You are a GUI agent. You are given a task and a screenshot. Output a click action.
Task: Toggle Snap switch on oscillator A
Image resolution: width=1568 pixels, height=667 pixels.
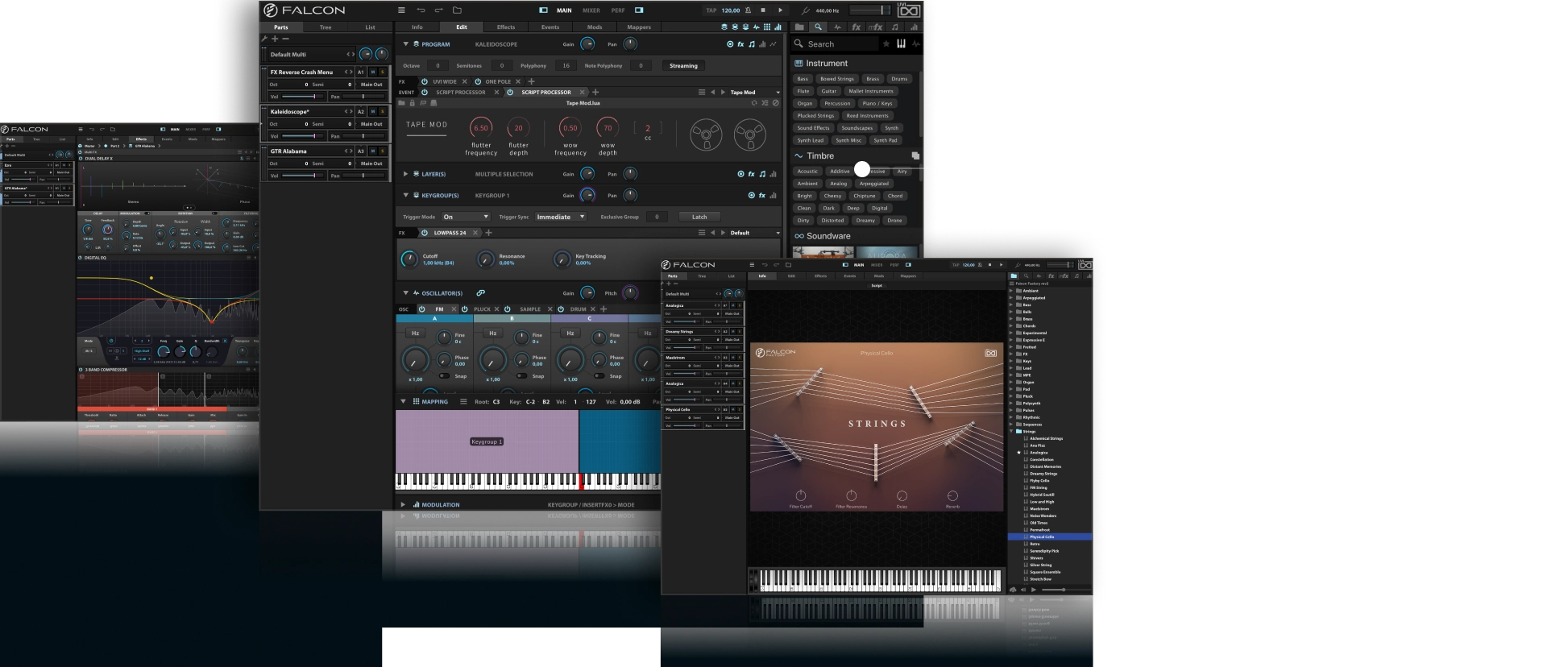click(x=443, y=375)
